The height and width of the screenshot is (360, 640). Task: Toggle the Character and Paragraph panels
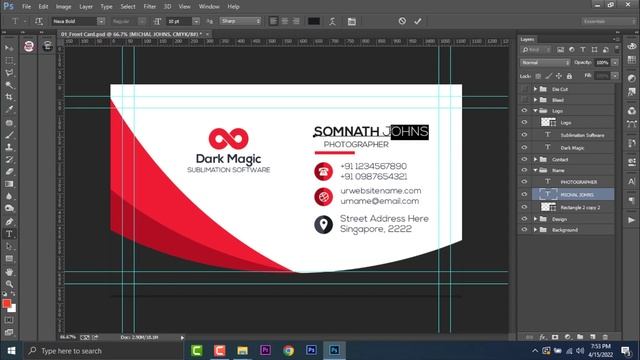[351, 21]
